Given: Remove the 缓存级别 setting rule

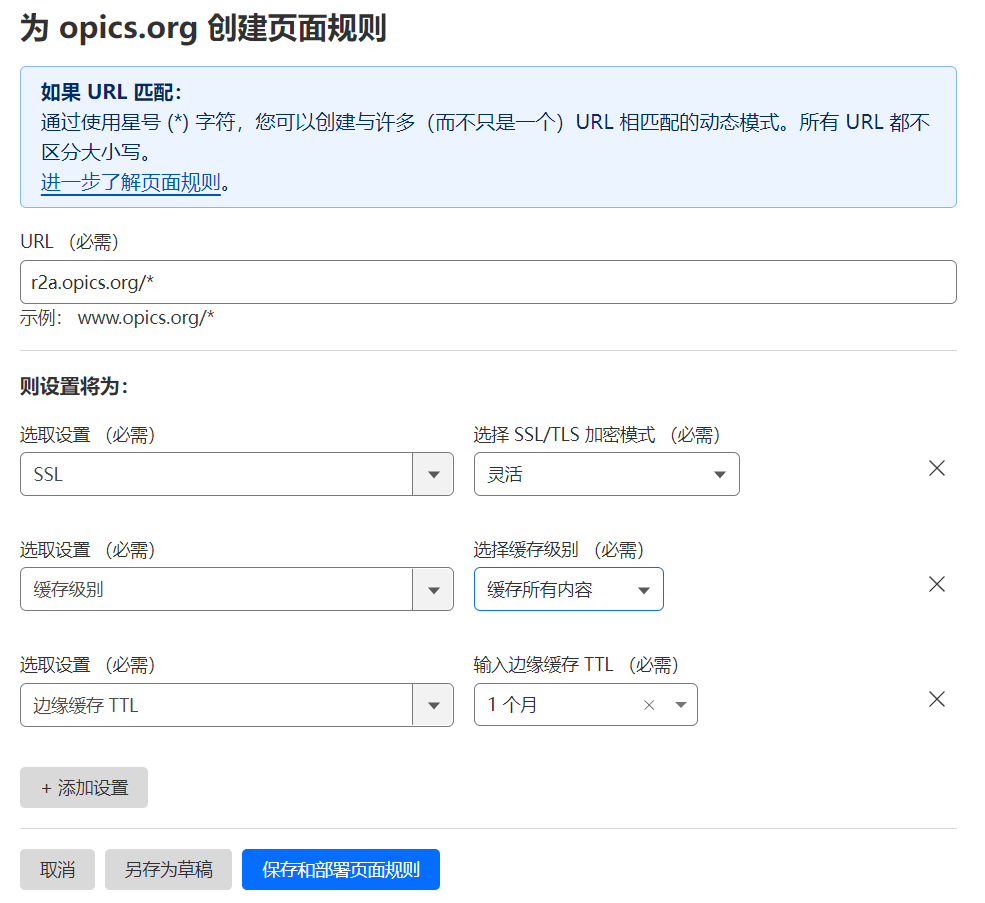Looking at the screenshot, I should pos(936,584).
